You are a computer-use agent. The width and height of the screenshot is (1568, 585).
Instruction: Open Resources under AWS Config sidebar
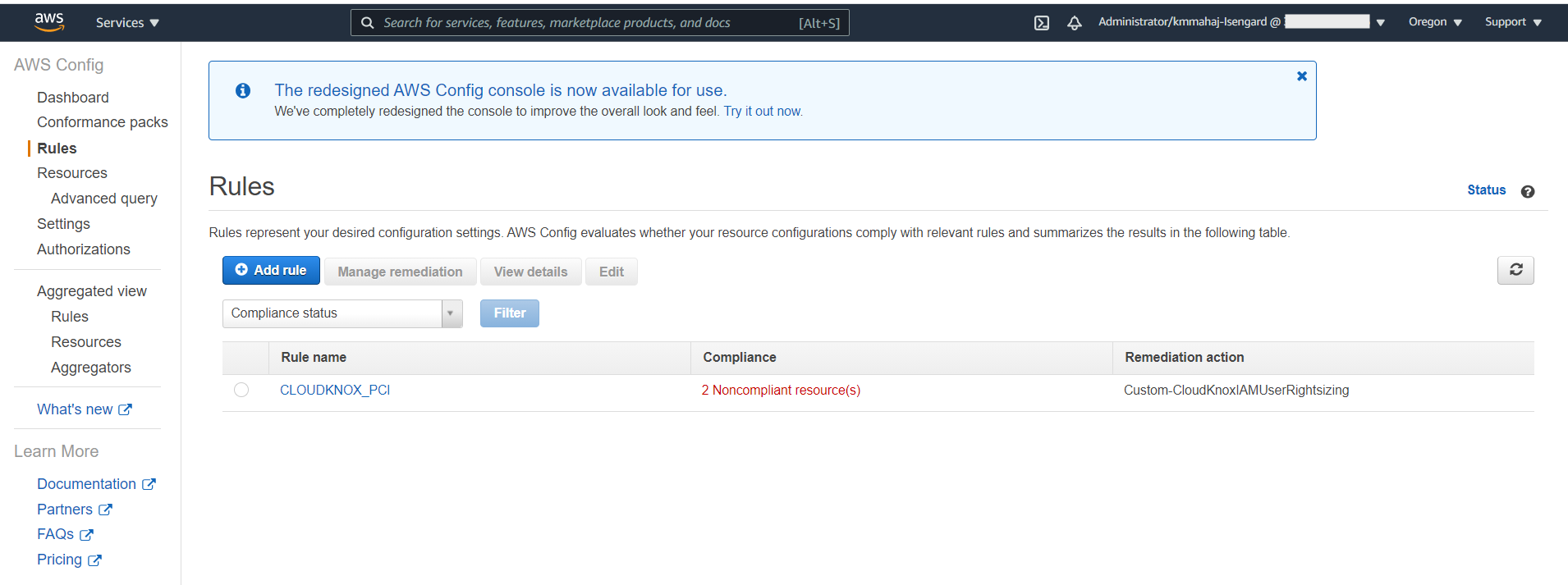71,173
